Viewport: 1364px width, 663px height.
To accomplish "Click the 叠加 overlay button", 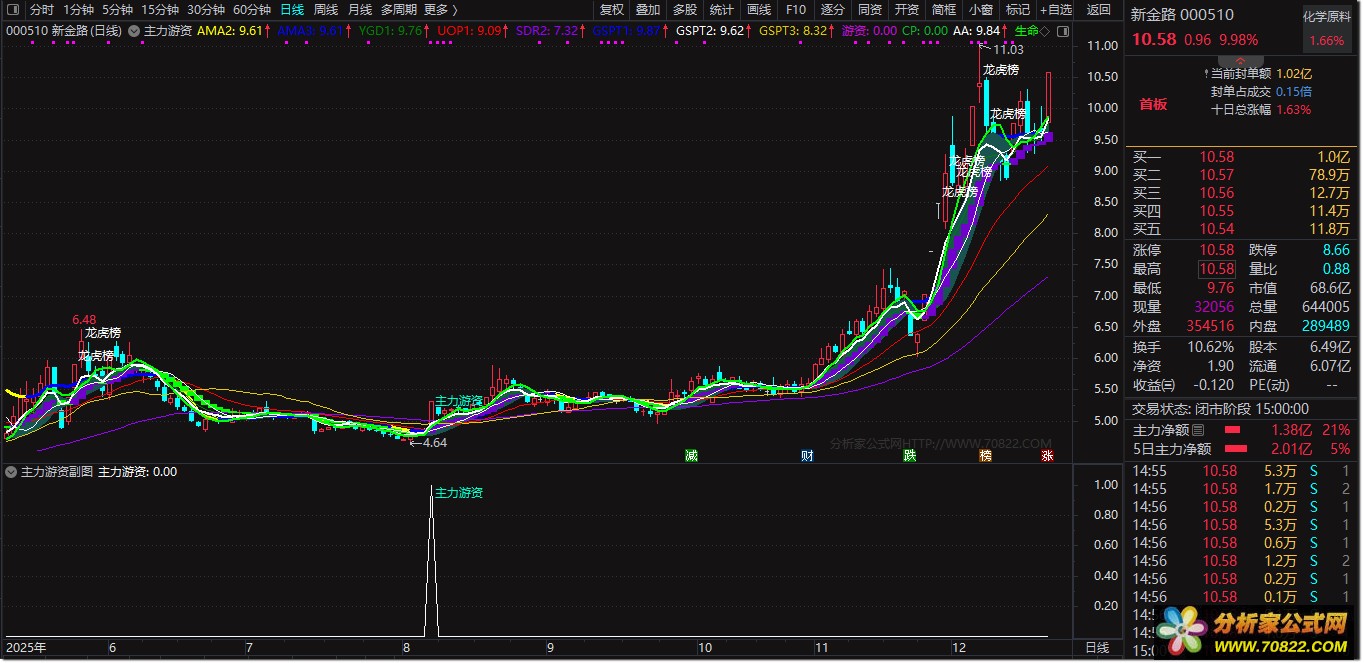I will point(648,9).
